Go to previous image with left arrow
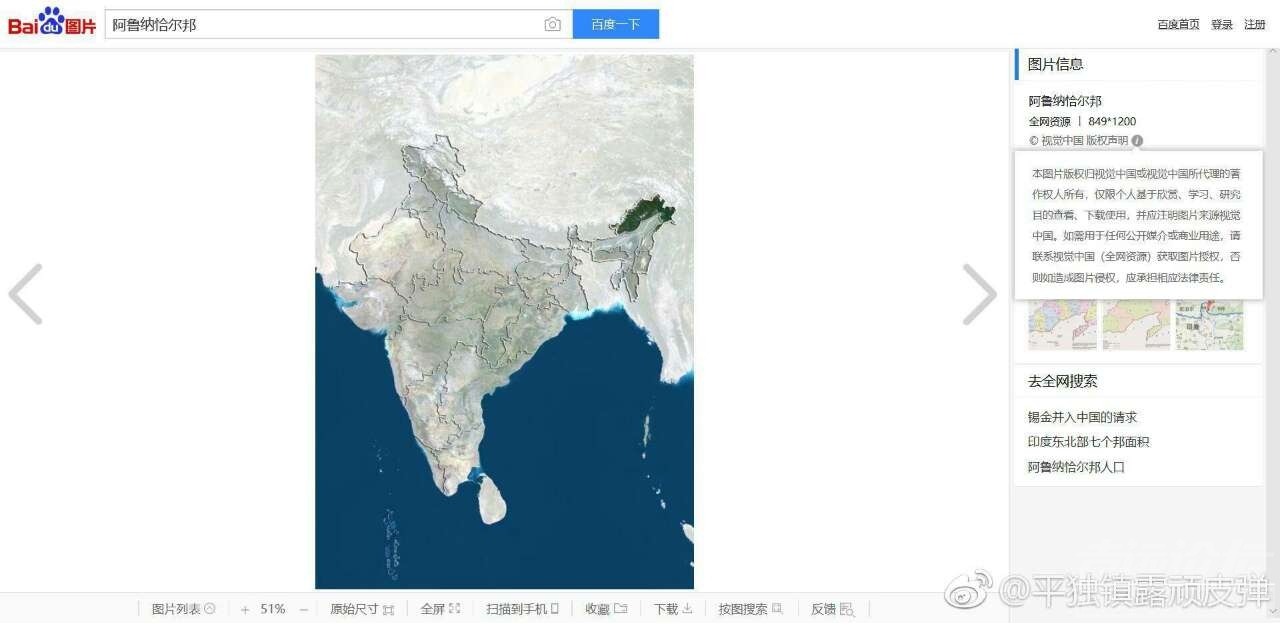1280x623 pixels. point(26,294)
